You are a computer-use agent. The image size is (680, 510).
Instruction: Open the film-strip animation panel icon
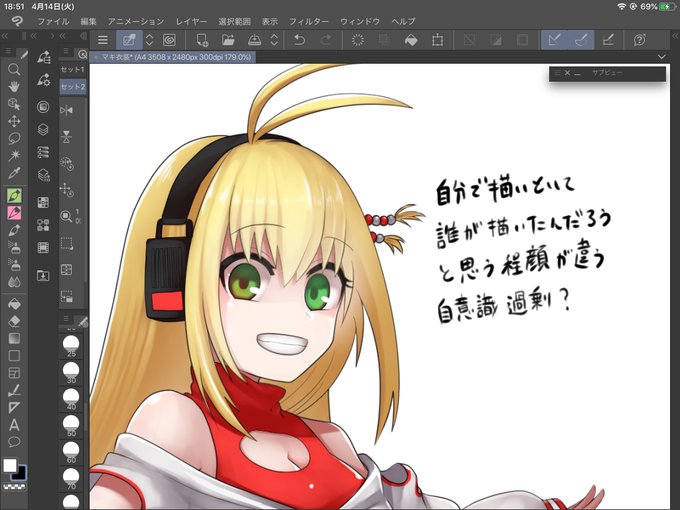[x=43, y=248]
